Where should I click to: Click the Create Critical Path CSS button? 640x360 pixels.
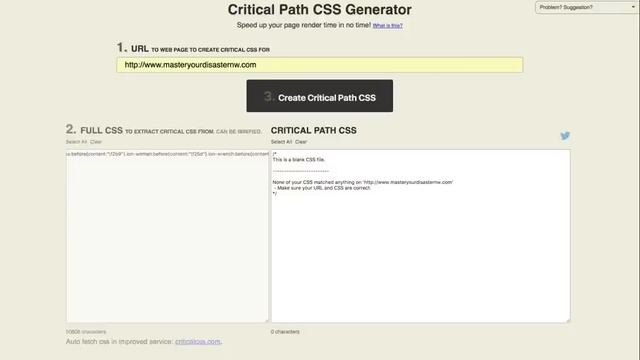[320, 96]
